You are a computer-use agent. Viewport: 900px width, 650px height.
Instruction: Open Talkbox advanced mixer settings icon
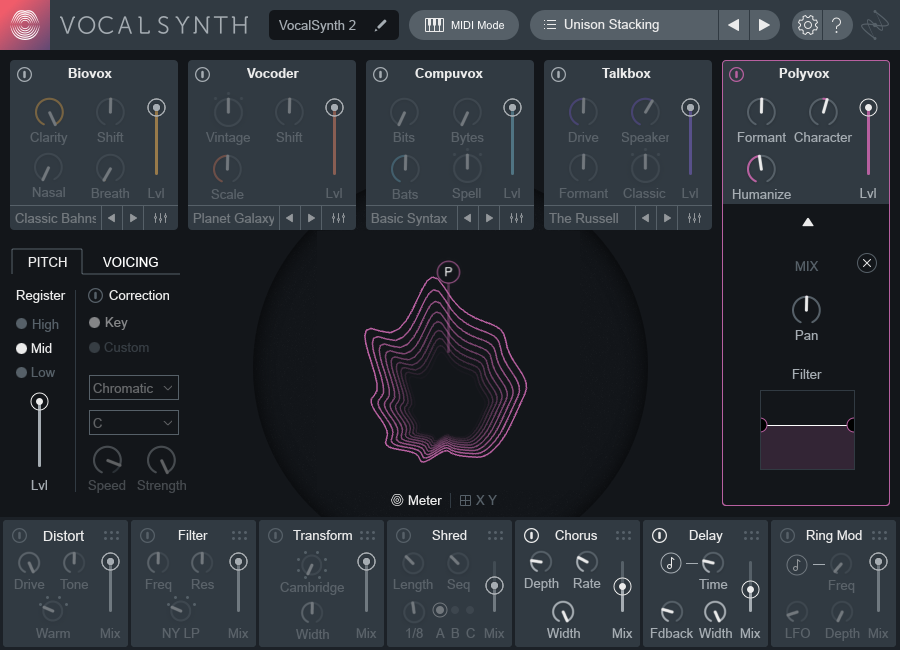[695, 218]
